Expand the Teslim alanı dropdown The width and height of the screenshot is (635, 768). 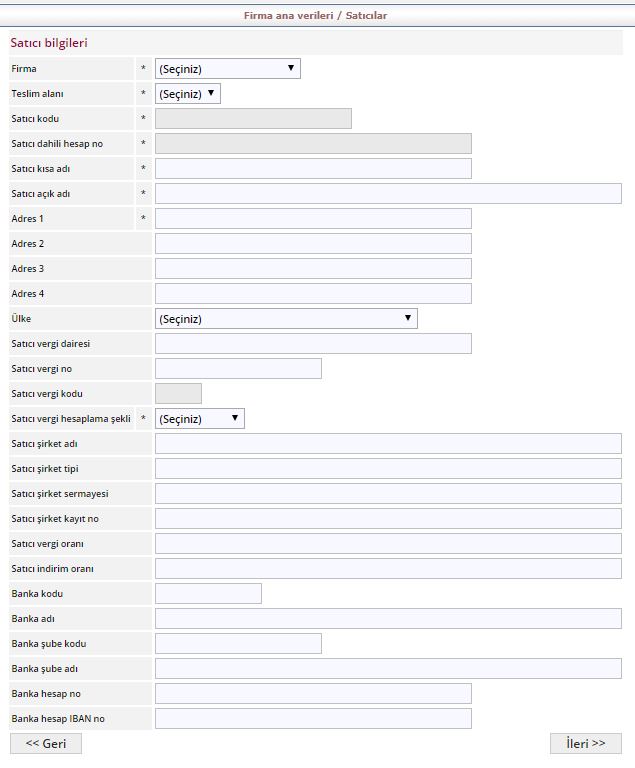tap(188, 94)
